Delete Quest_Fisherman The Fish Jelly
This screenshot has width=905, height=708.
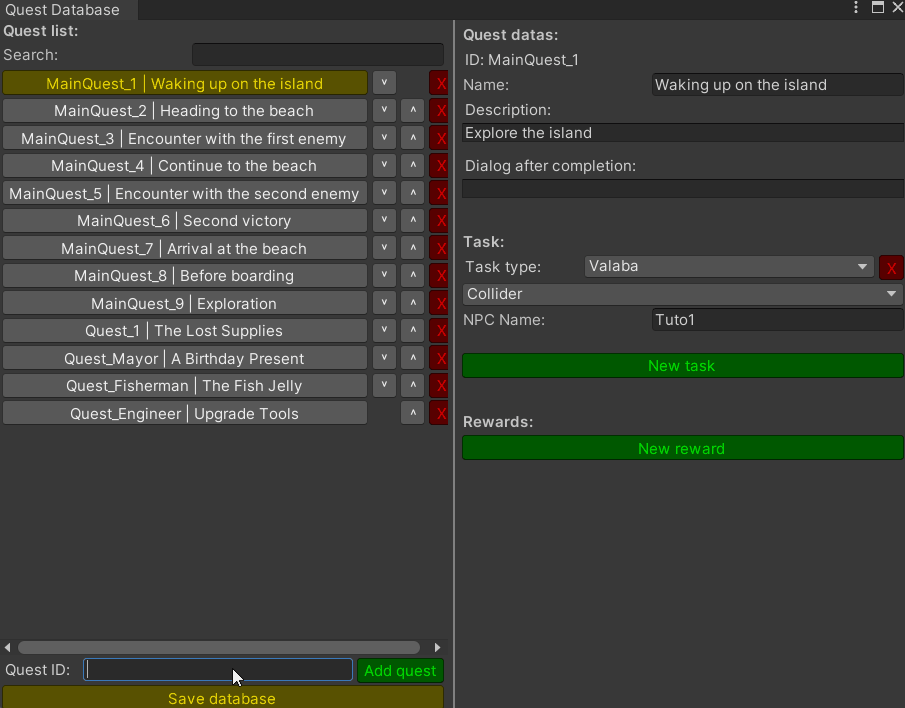439,385
